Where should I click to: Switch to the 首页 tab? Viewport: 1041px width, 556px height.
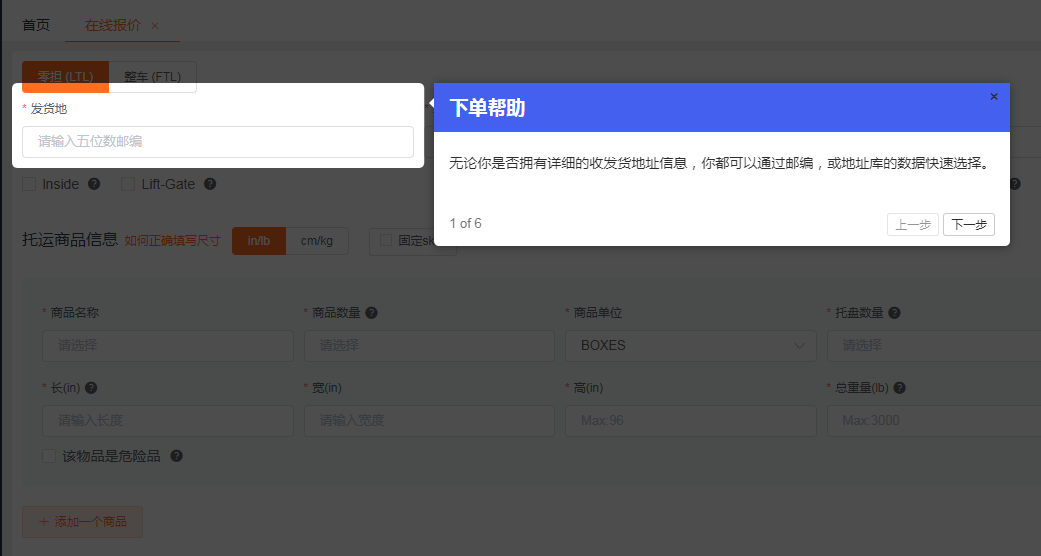(x=36, y=25)
